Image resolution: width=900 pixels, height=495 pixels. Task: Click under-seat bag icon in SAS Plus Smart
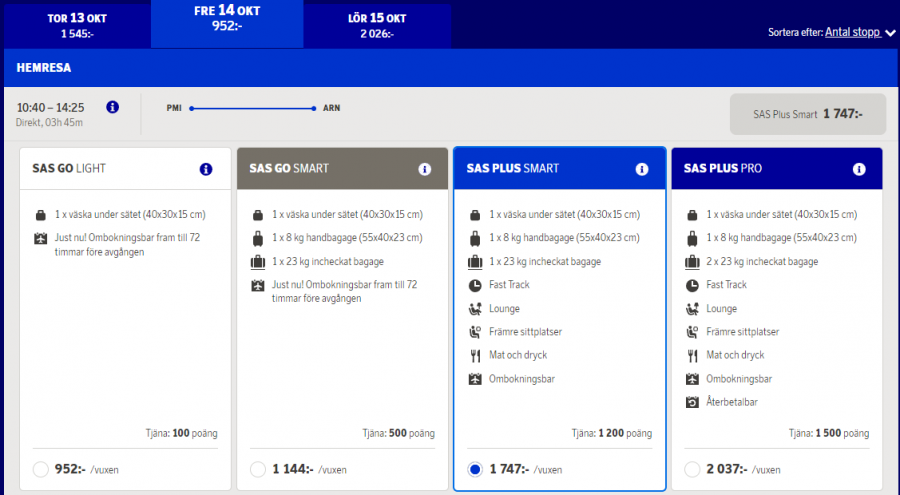point(475,215)
